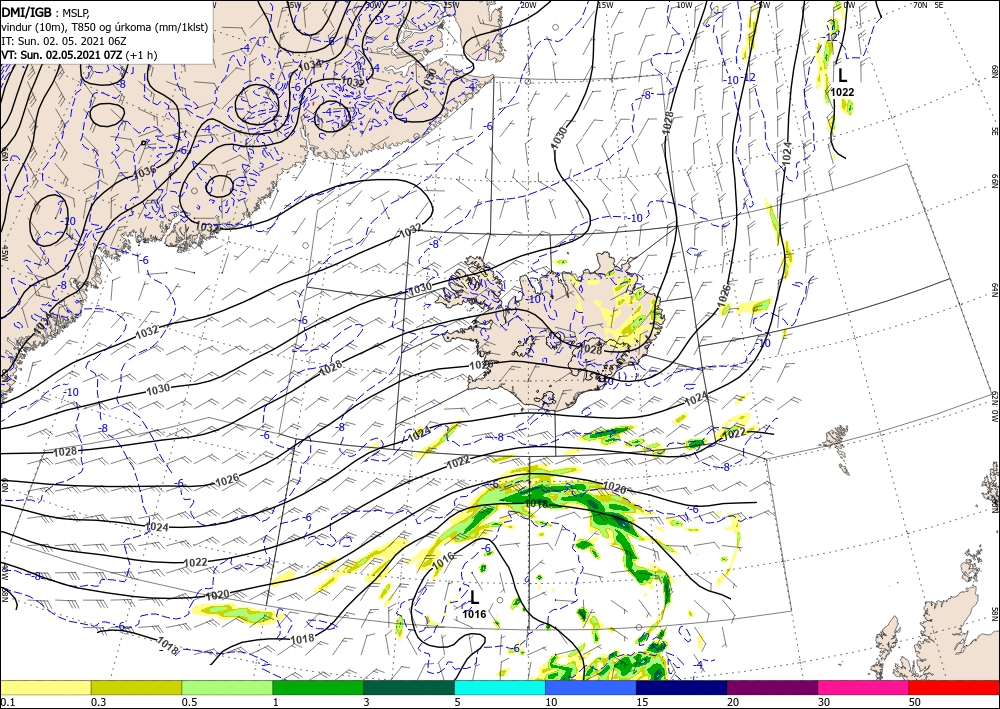Click the legend value label '50'

[915, 702]
